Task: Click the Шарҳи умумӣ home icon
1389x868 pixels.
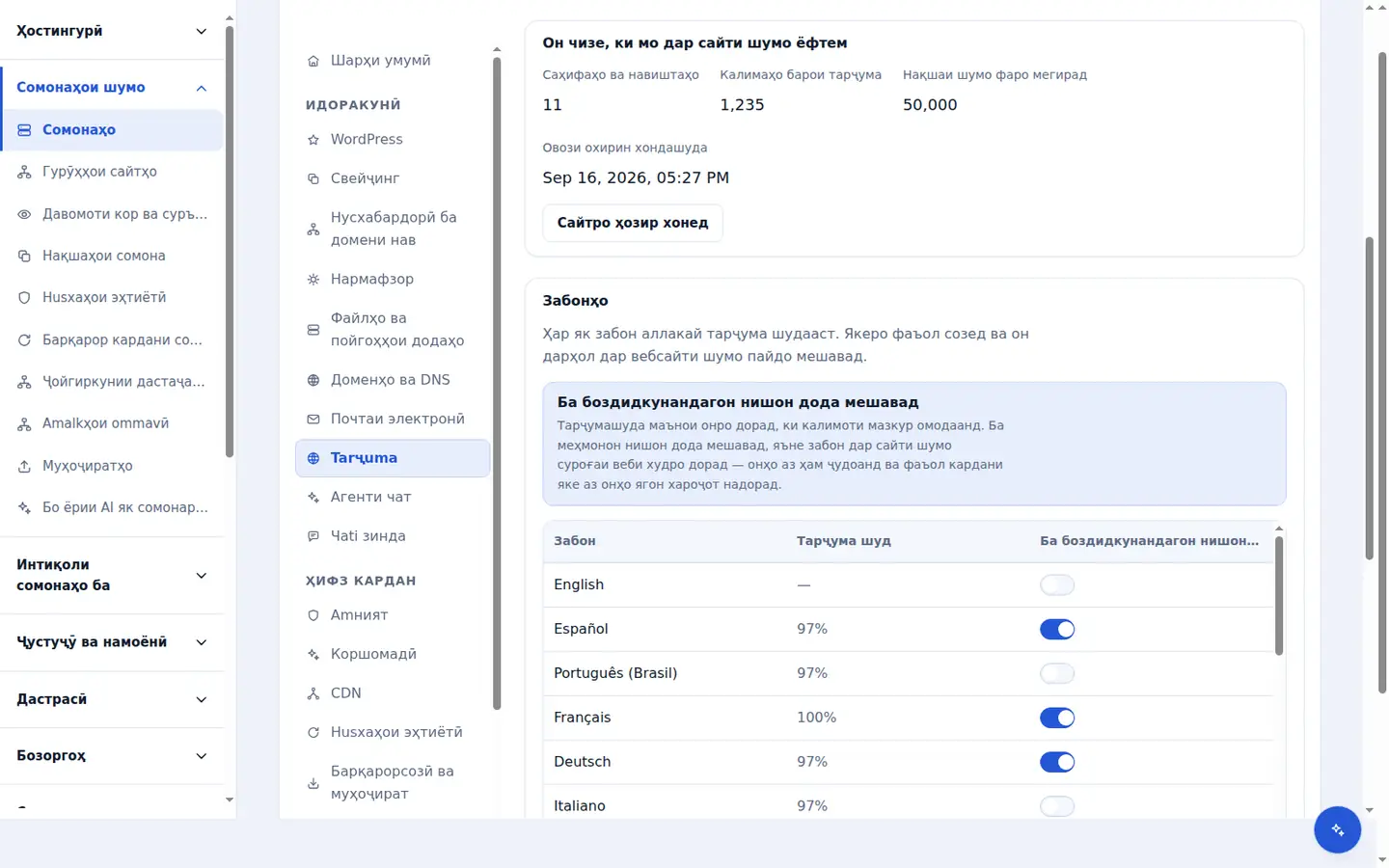Action: pos(313,61)
